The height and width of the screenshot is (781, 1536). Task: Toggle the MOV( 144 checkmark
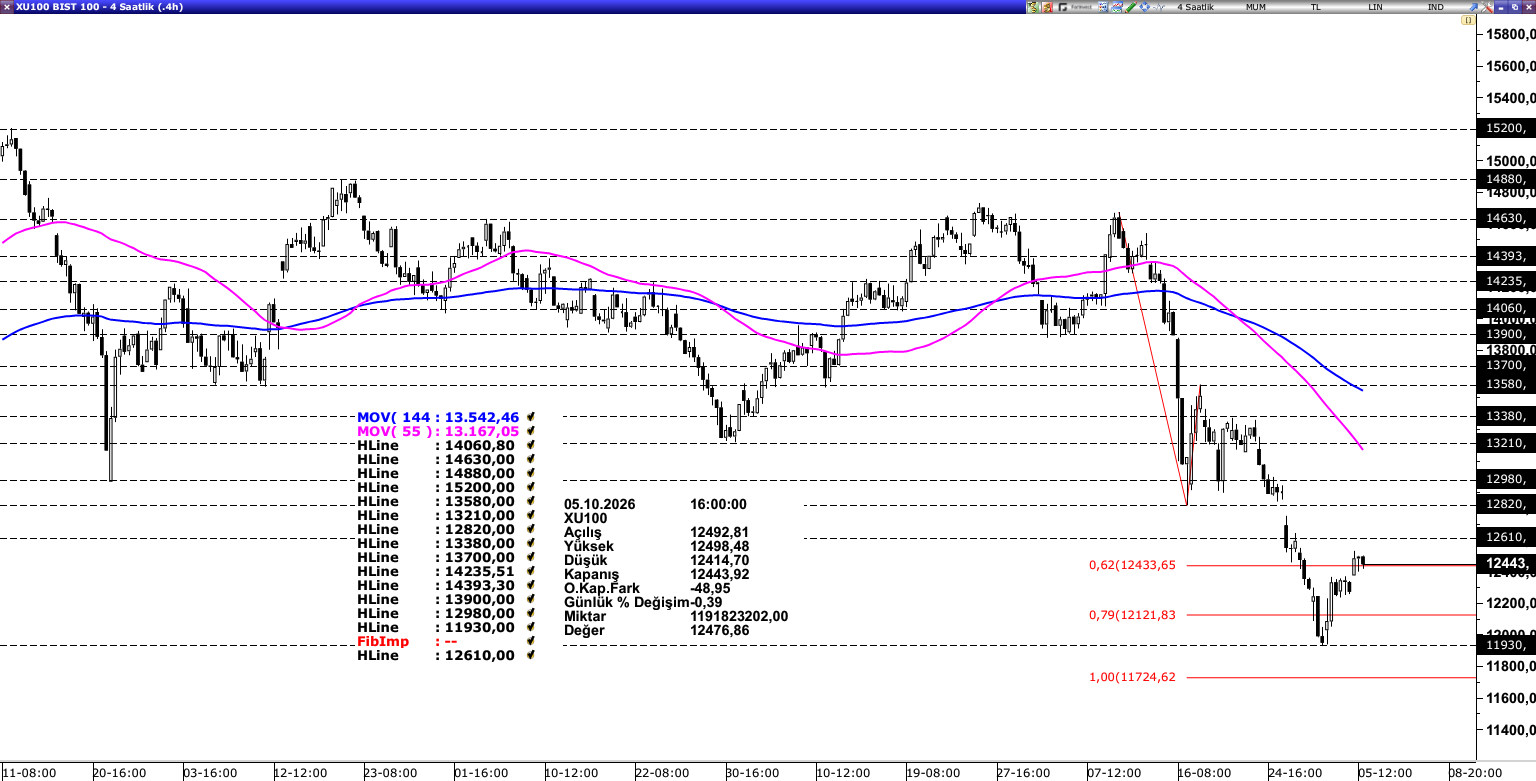point(531,417)
